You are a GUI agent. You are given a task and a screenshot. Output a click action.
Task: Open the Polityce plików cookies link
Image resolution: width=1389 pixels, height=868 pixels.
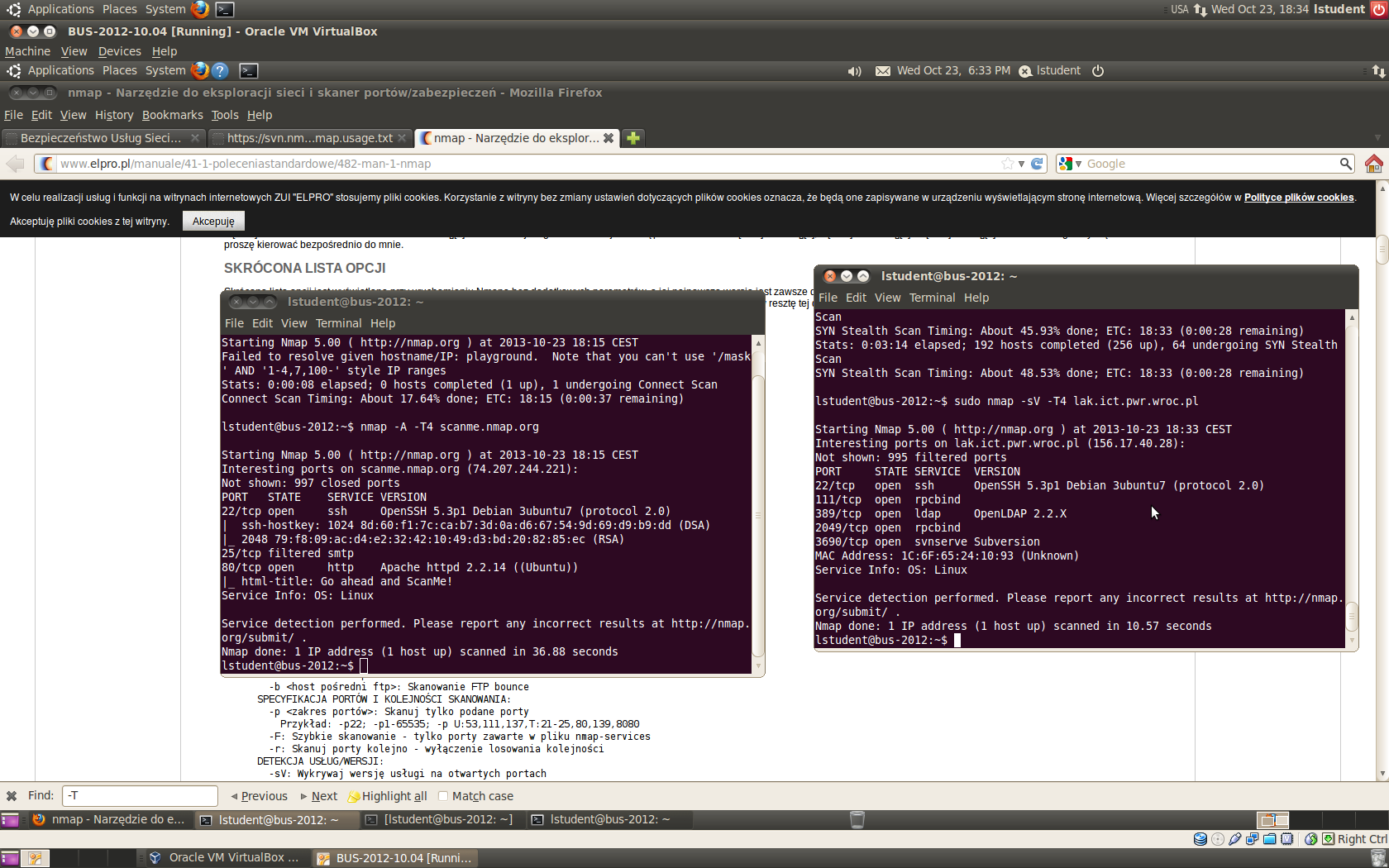[x=1298, y=198]
